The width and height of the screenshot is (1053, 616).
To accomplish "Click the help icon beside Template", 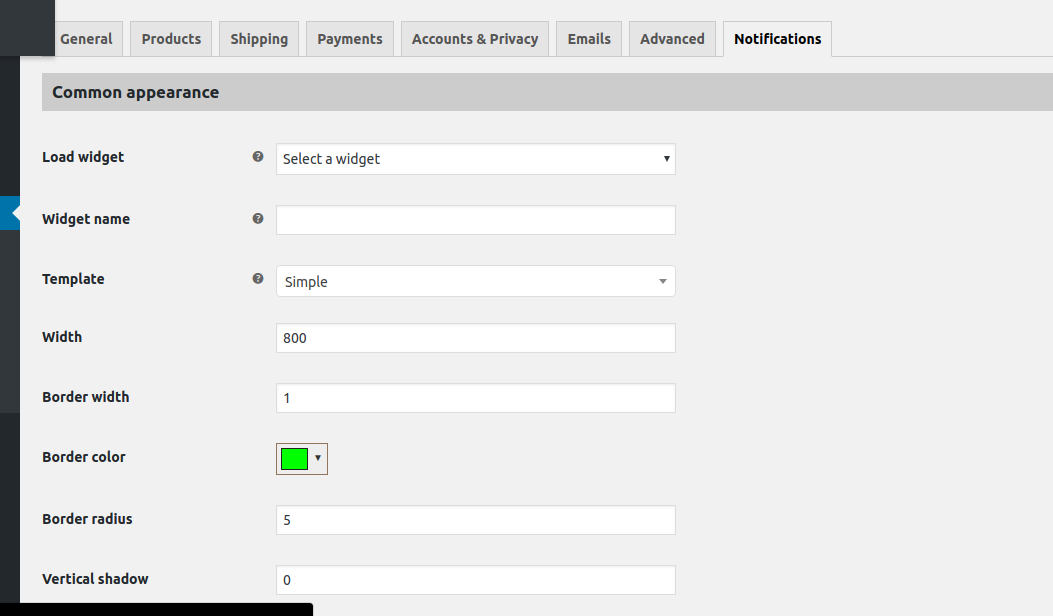I will pyautogui.click(x=258, y=279).
